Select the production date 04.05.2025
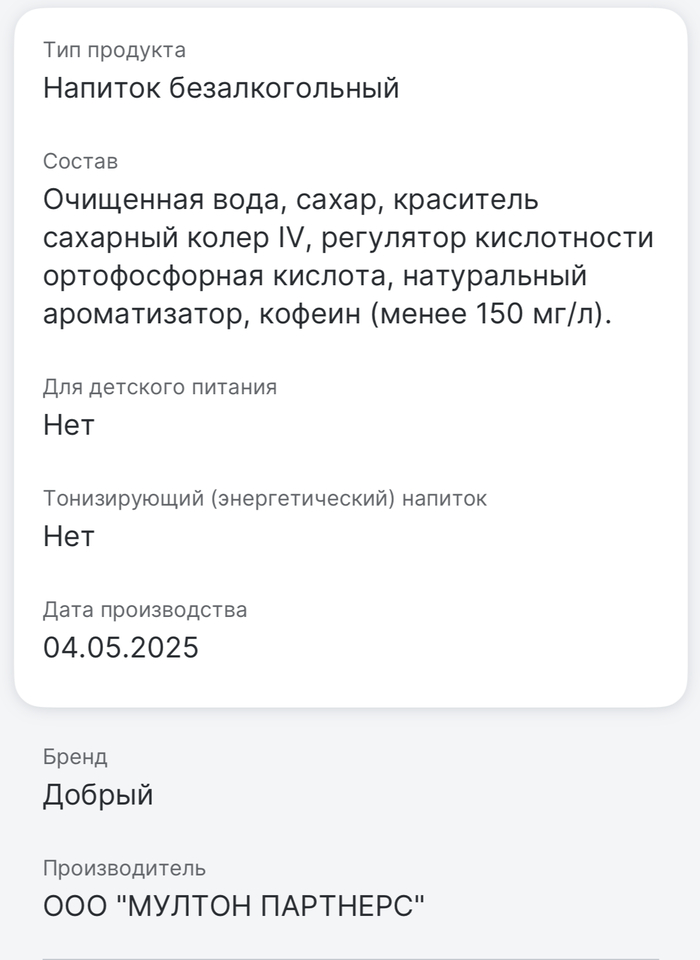This screenshot has height=960, width=700. (121, 647)
